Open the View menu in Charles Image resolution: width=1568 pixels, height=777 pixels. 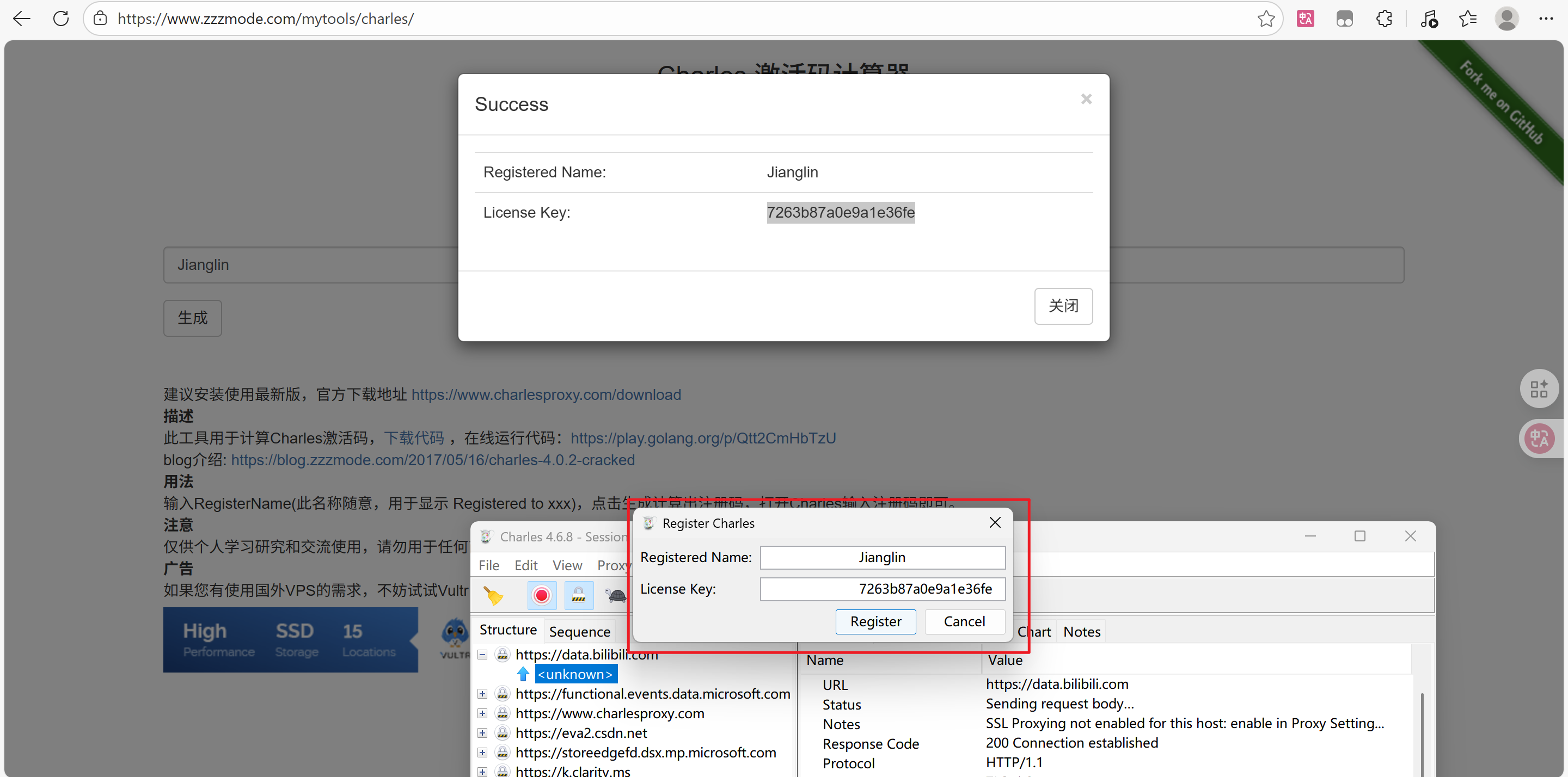[567, 565]
